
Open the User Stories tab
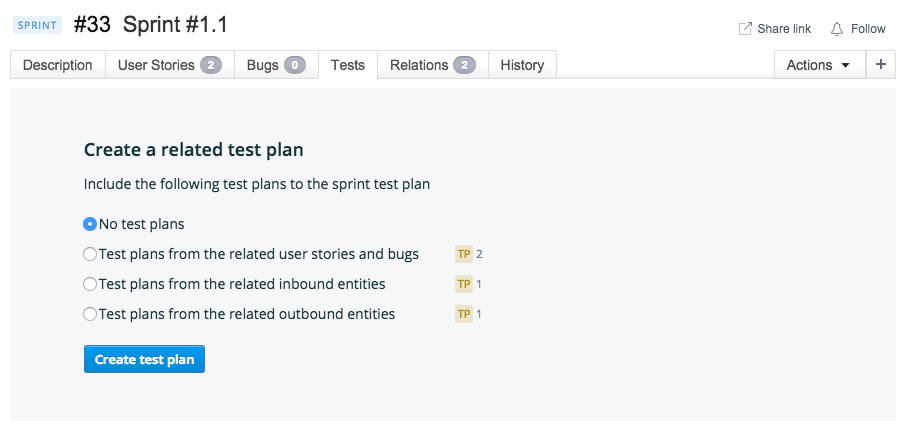(x=170, y=65)
